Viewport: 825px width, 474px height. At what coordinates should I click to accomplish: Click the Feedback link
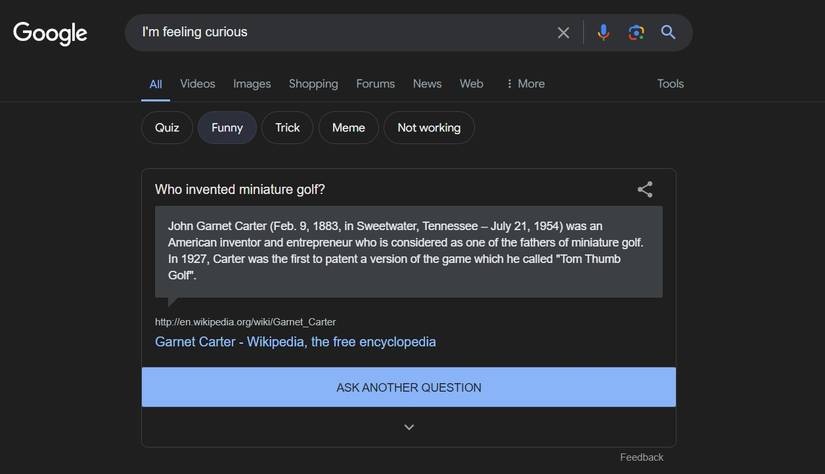[641, 457]
